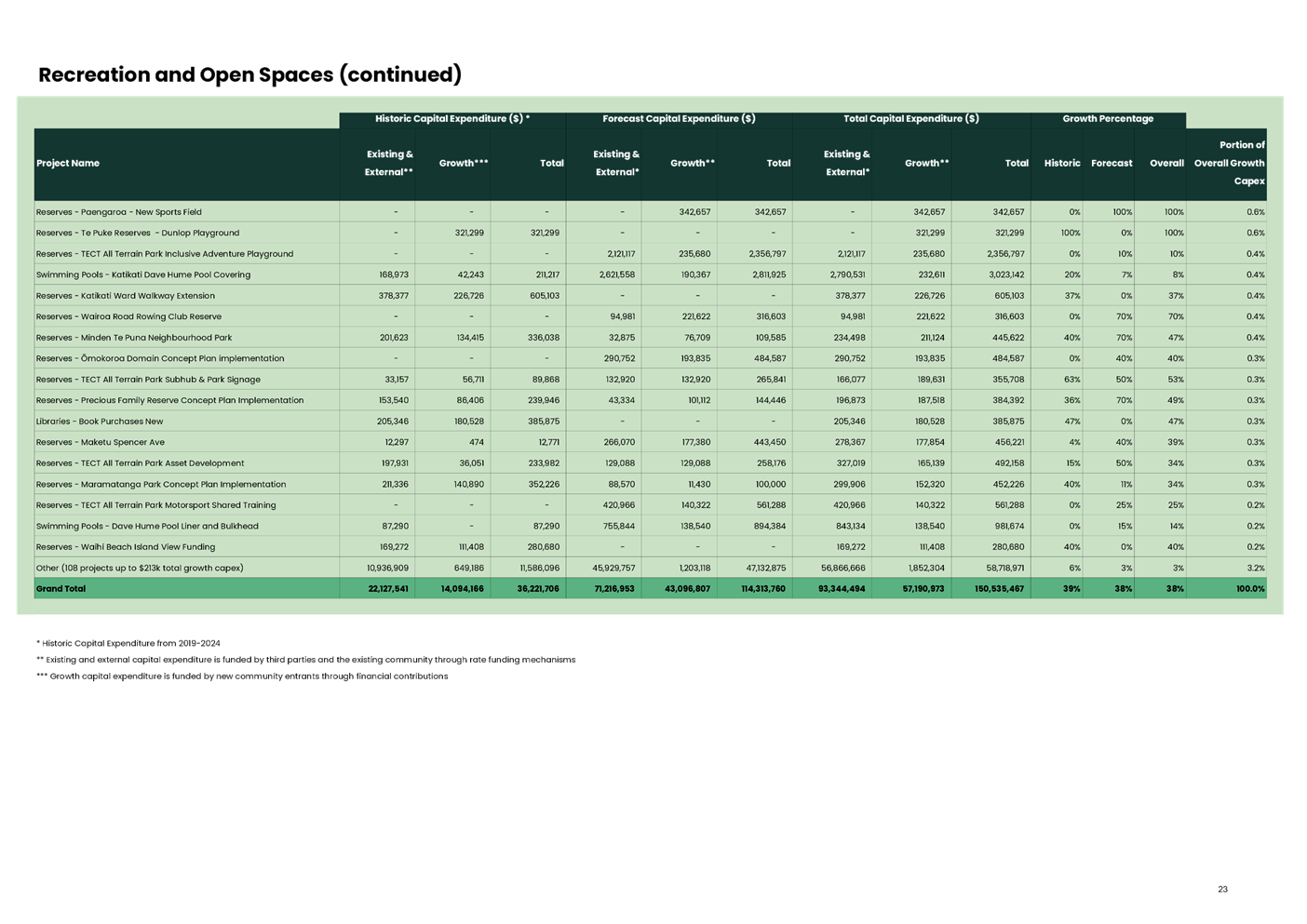
Task: Select 'Reserves - Te Puke Reserves - Dunlop Playground' row
Action: click(138, 234)
